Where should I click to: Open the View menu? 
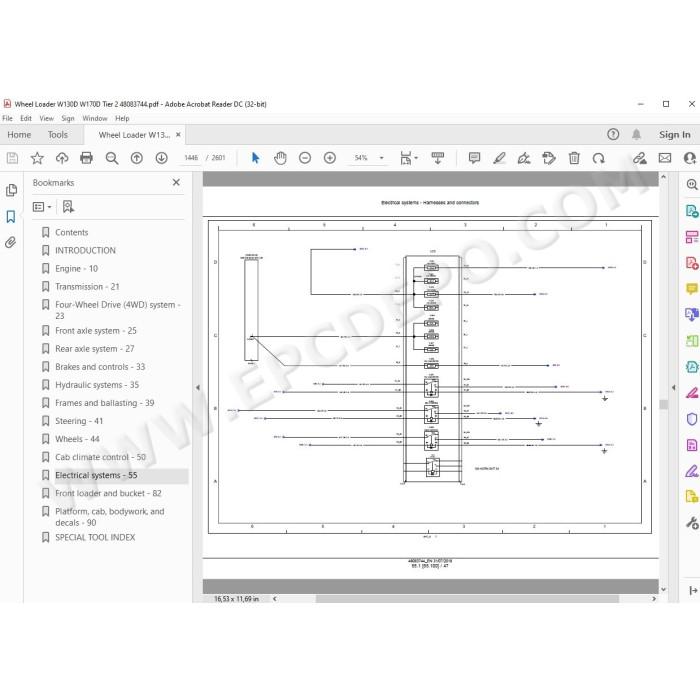[46, 118]
